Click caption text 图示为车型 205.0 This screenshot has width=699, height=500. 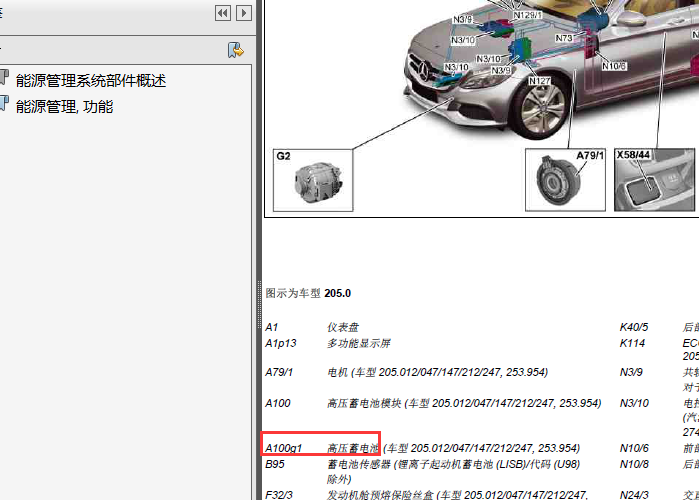point(308,293)
